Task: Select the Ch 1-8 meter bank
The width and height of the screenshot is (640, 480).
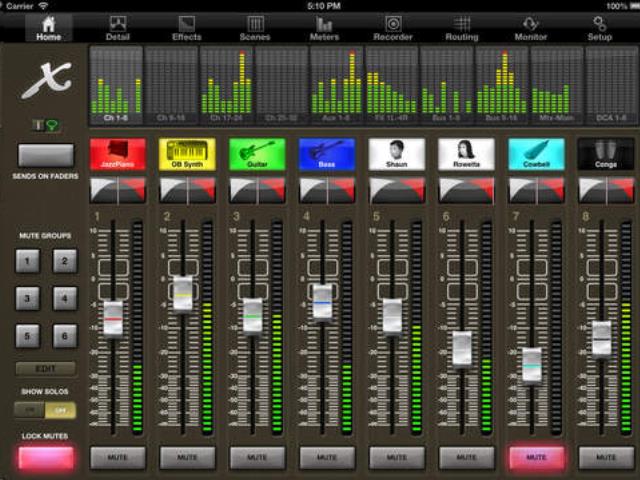Action: coord(116,85)
